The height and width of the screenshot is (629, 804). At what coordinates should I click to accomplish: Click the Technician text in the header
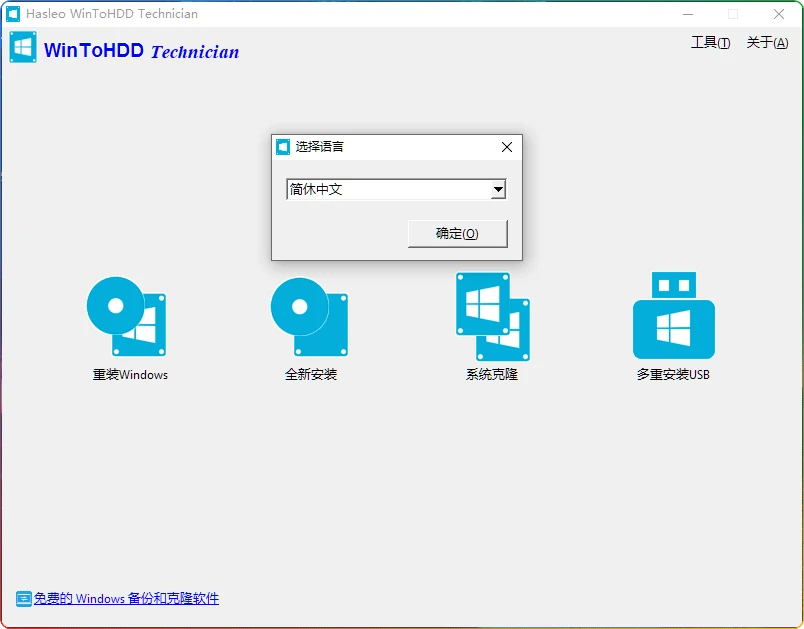pos(194,51)
